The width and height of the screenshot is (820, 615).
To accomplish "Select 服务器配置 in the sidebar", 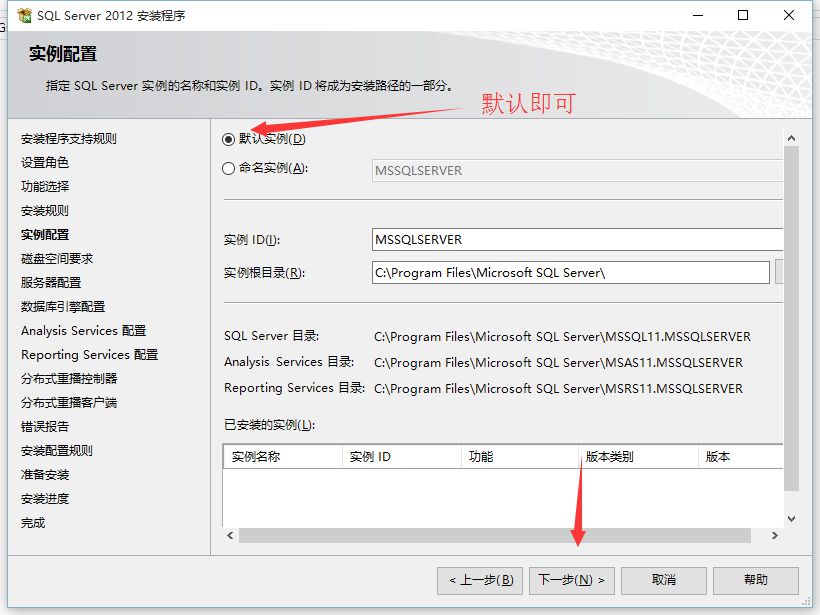I will [45, 282].
